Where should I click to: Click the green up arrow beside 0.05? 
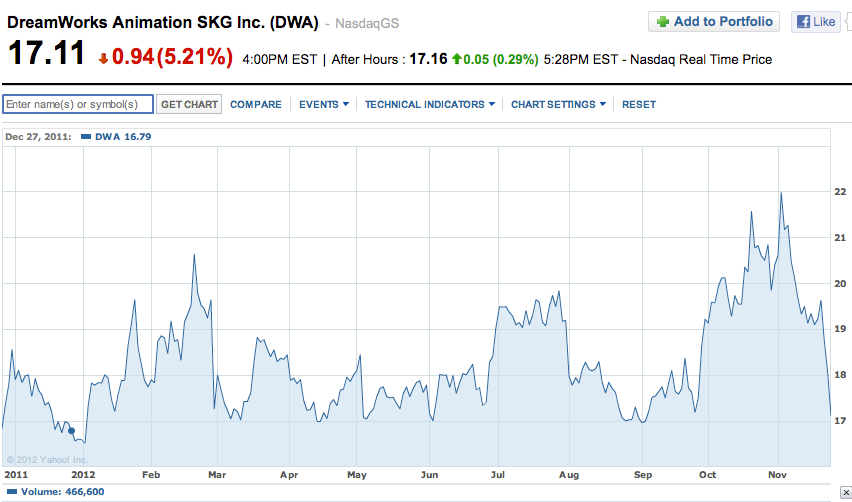click(x=457, y=59)
